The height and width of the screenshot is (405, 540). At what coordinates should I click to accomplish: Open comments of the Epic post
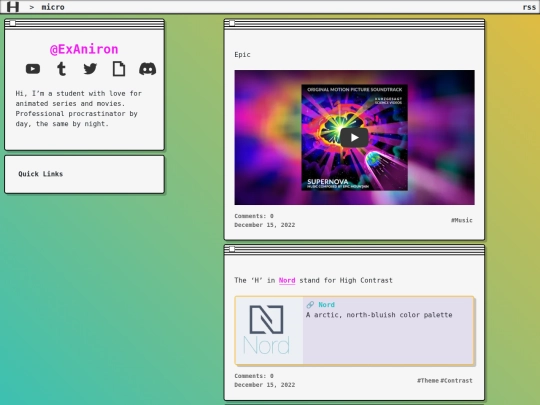[x=254, y=216]
